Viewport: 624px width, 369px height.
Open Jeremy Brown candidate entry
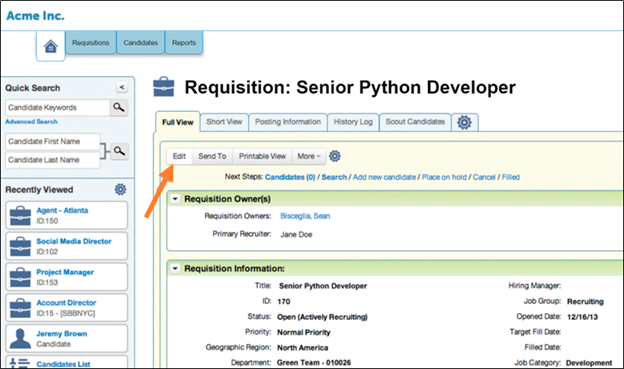[66, 338]
